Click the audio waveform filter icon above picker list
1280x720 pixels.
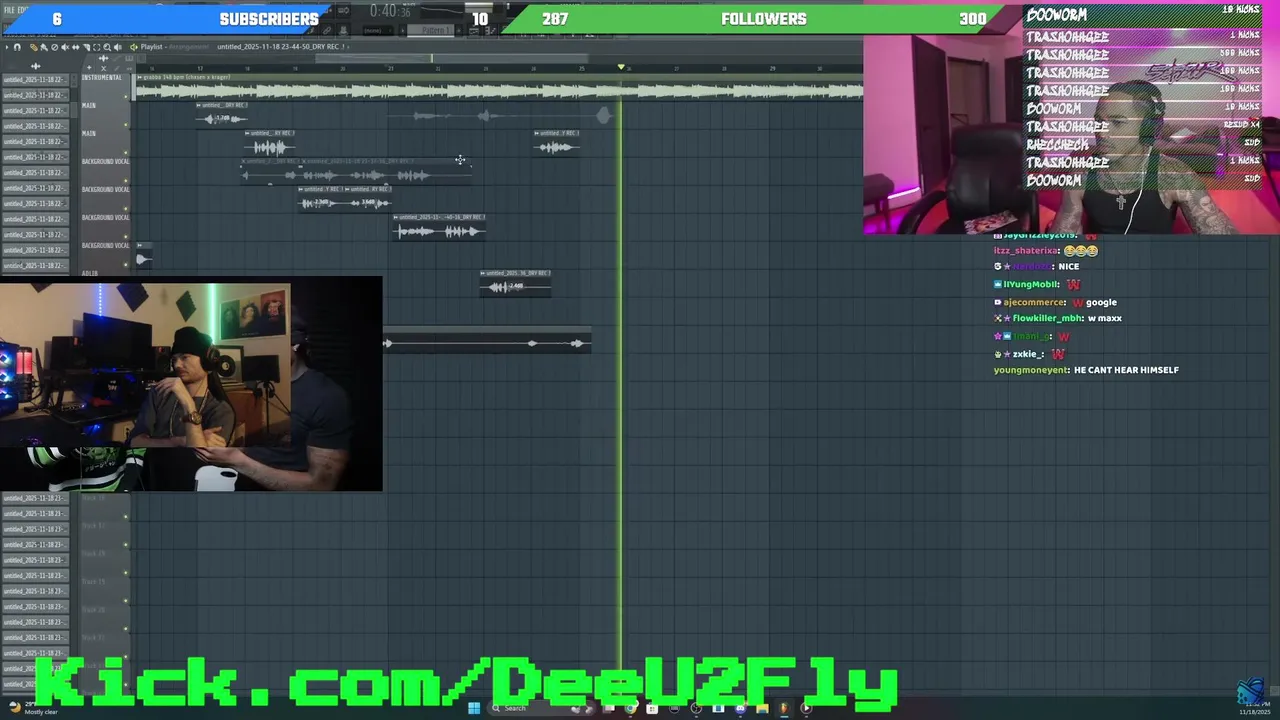point(36,66)
